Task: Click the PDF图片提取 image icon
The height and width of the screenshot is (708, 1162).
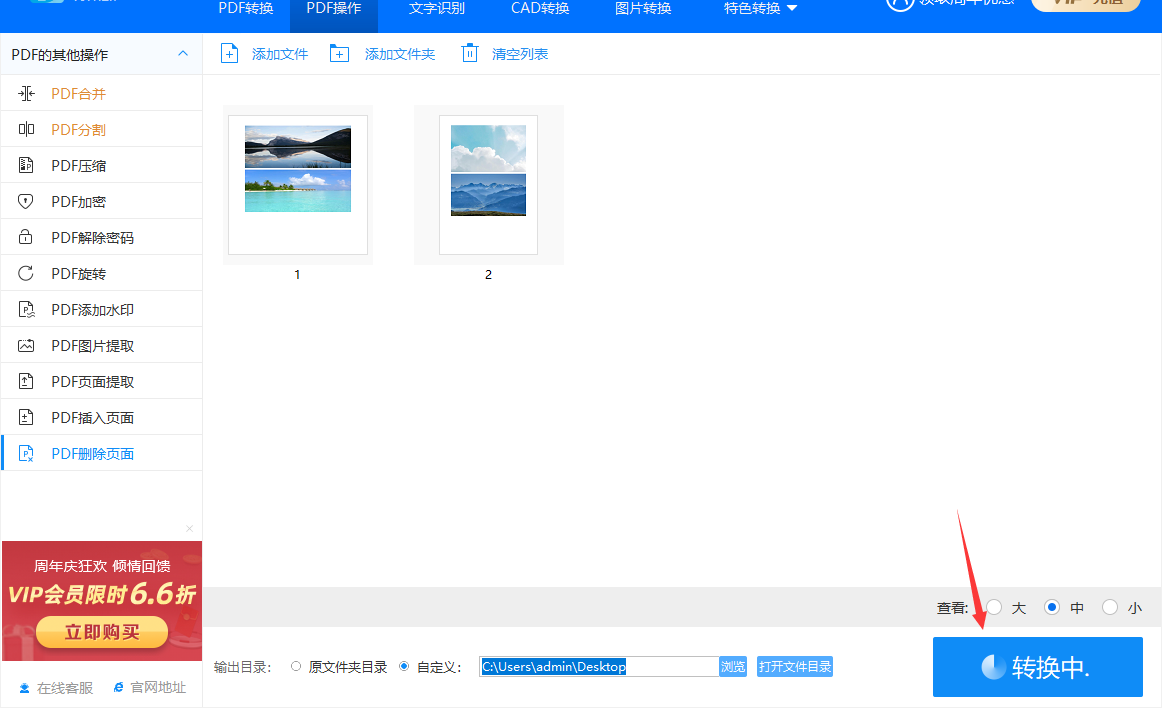Action: [26, 345]
